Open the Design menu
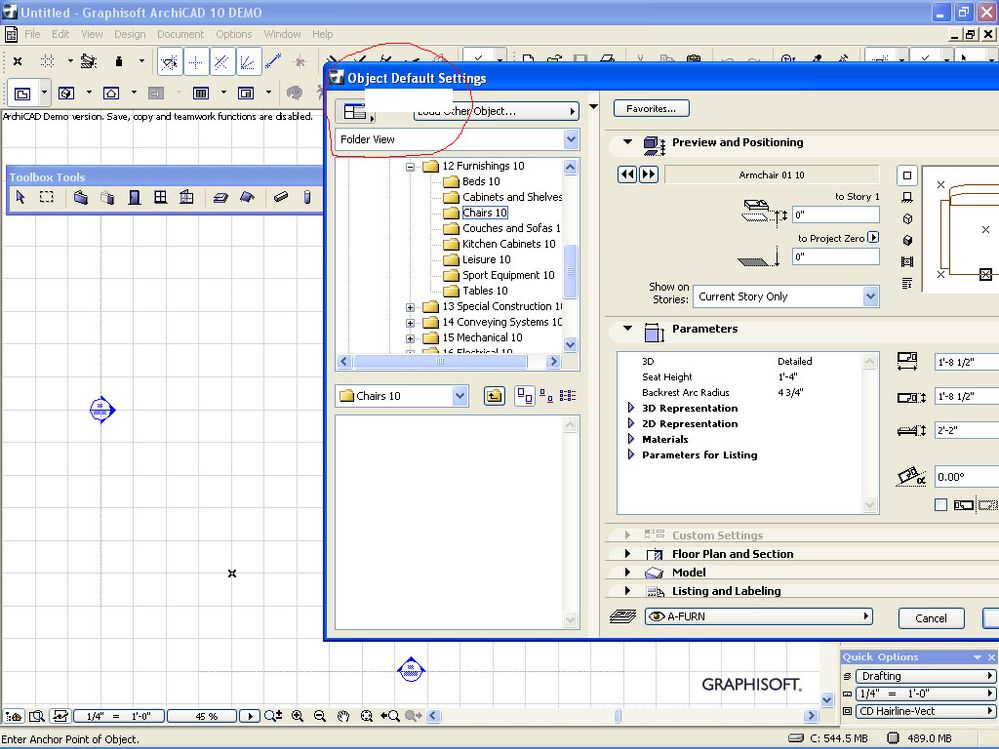The width and height of the screenshot is (999, 749). point(129,34)
